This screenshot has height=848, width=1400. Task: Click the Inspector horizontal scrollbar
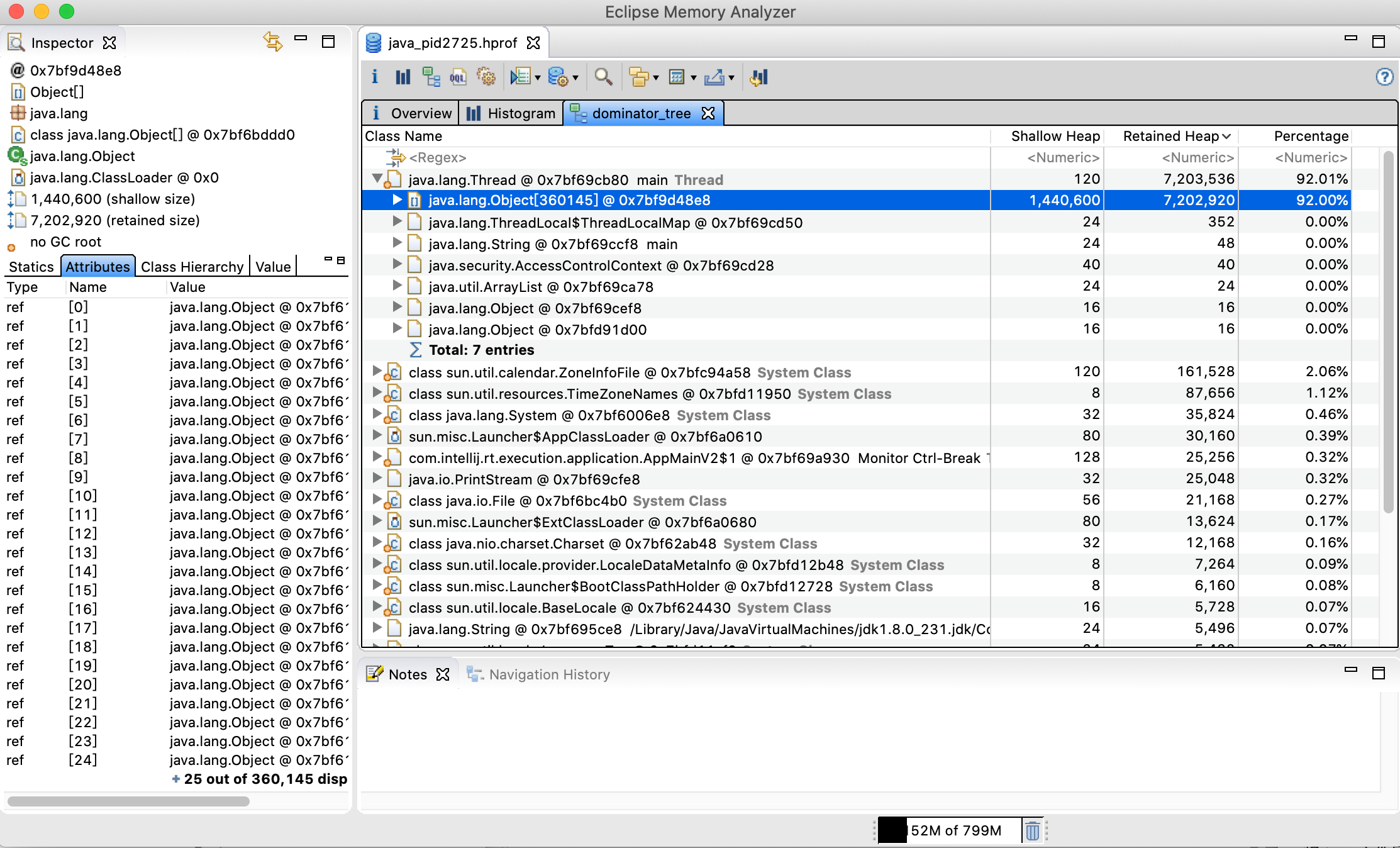128,801
